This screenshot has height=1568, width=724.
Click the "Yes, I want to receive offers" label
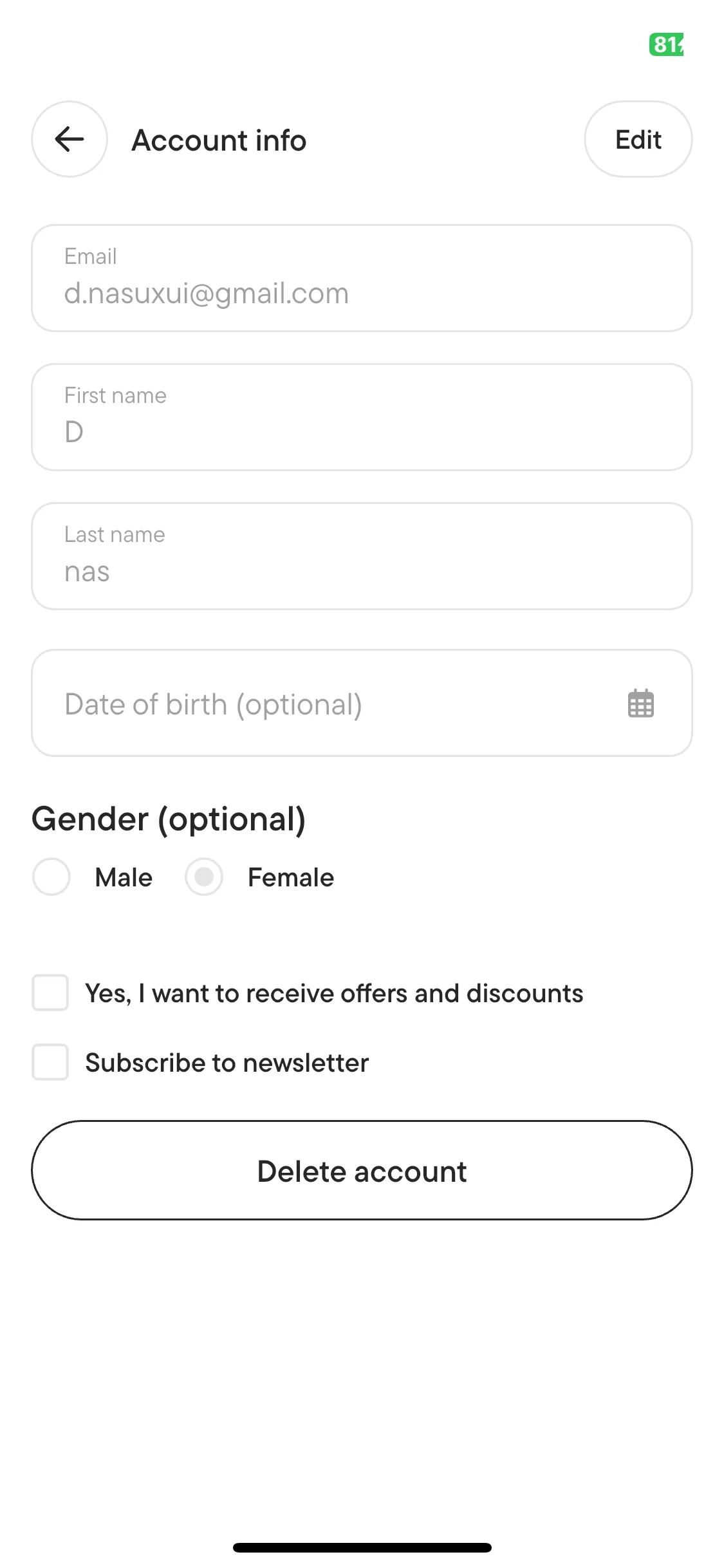coord(334,993)
